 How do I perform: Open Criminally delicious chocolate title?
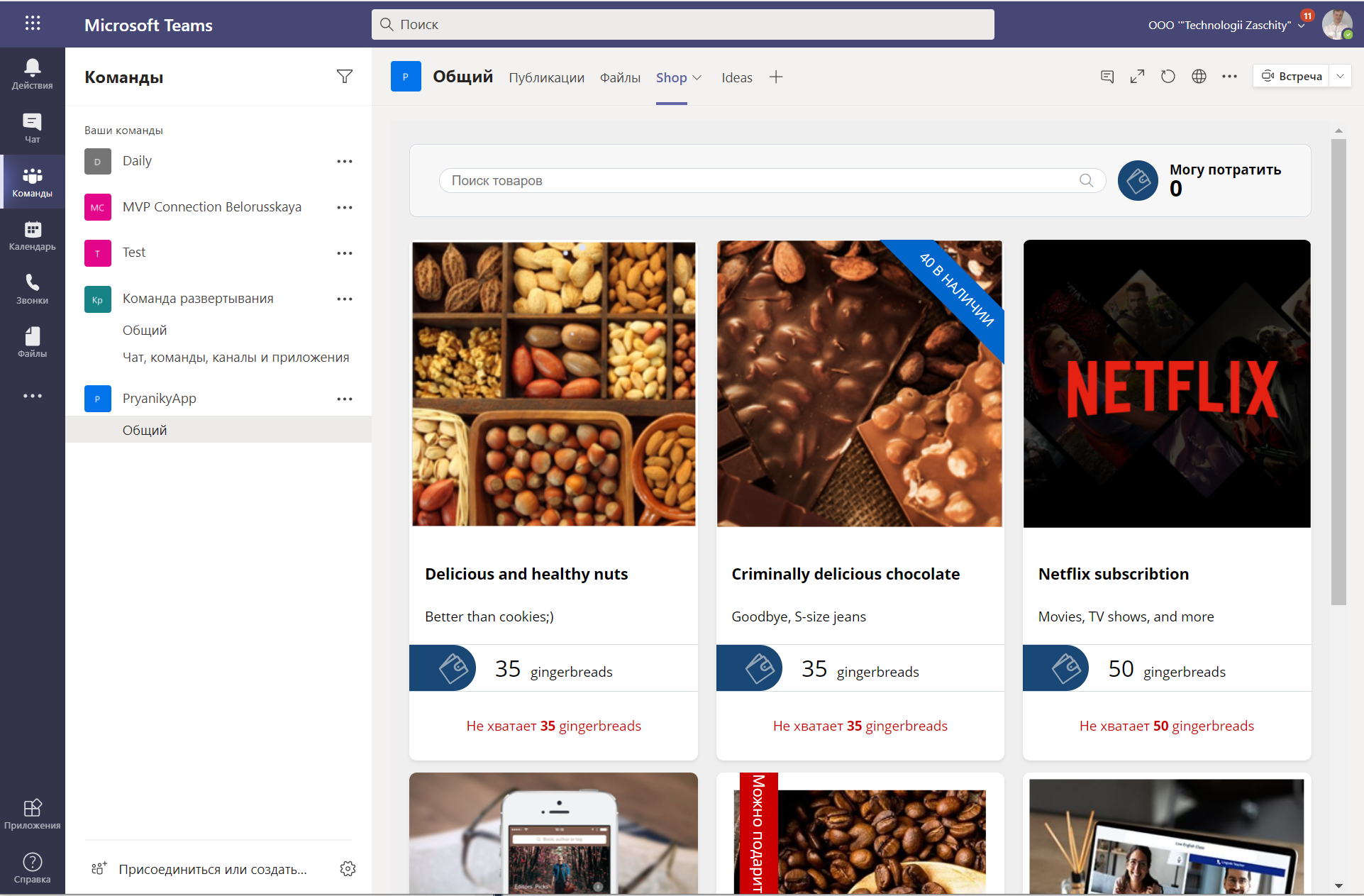(845, 574)
